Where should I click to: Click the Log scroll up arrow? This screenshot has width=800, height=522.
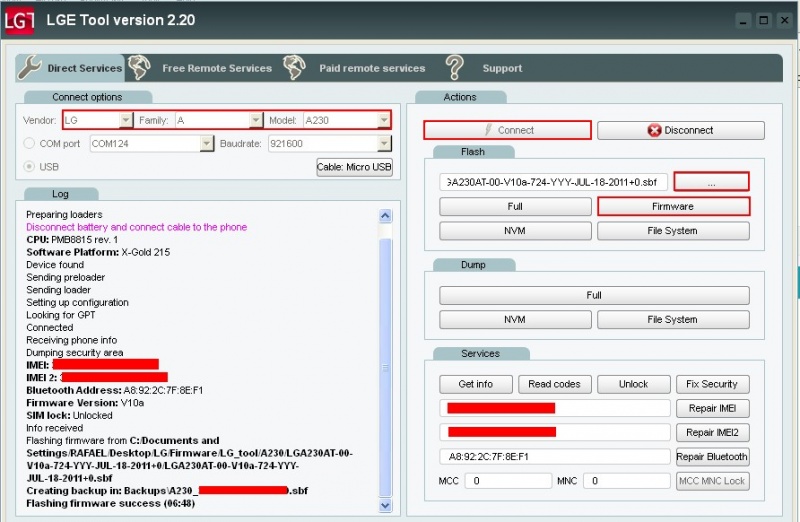coord(385,216)
